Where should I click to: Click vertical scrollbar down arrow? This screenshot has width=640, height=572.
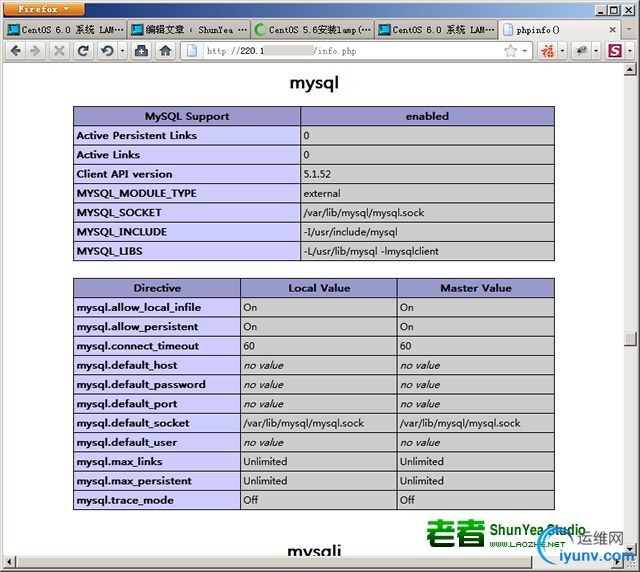click(630, 550)
